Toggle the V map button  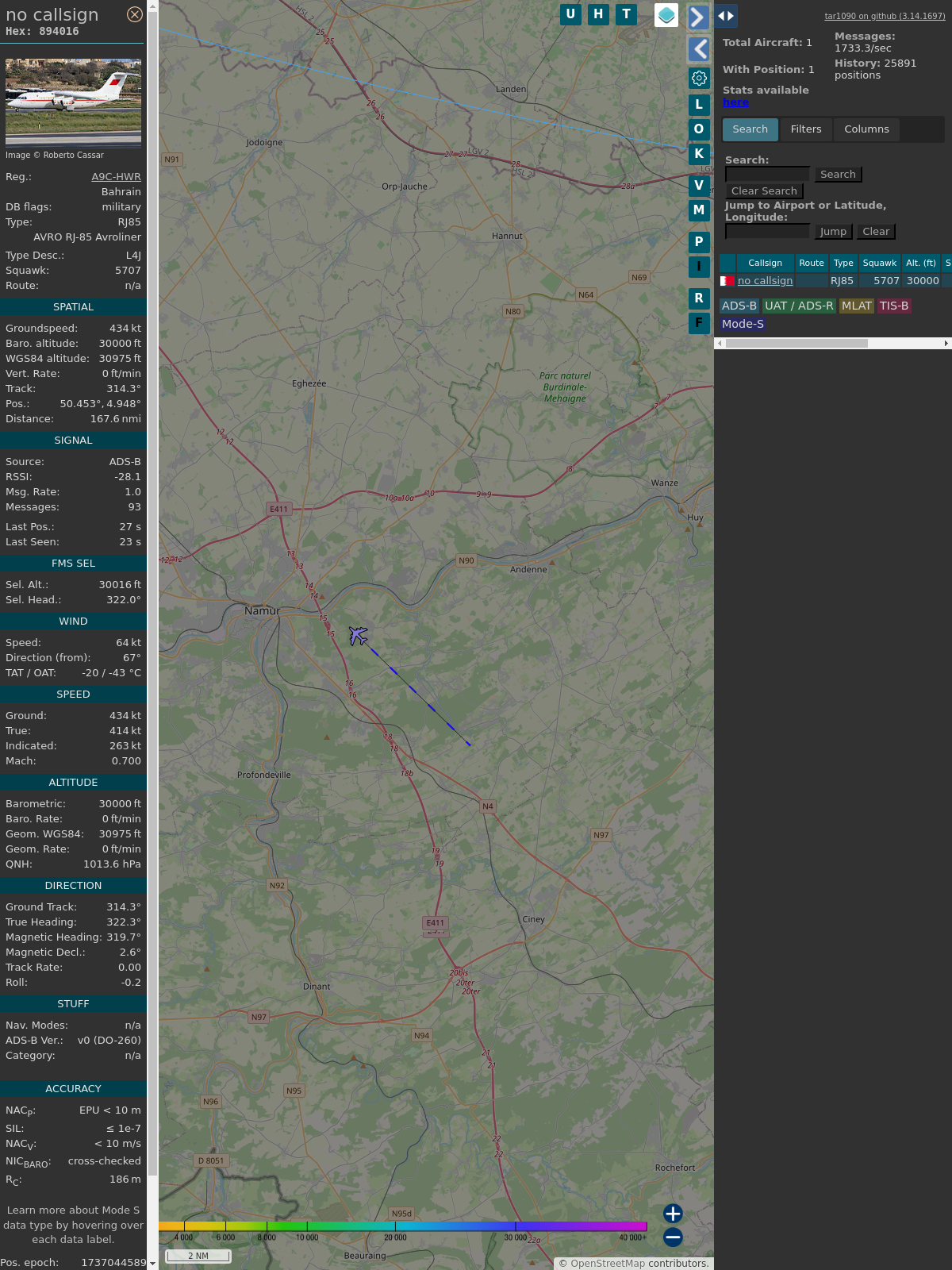(699, 185)
